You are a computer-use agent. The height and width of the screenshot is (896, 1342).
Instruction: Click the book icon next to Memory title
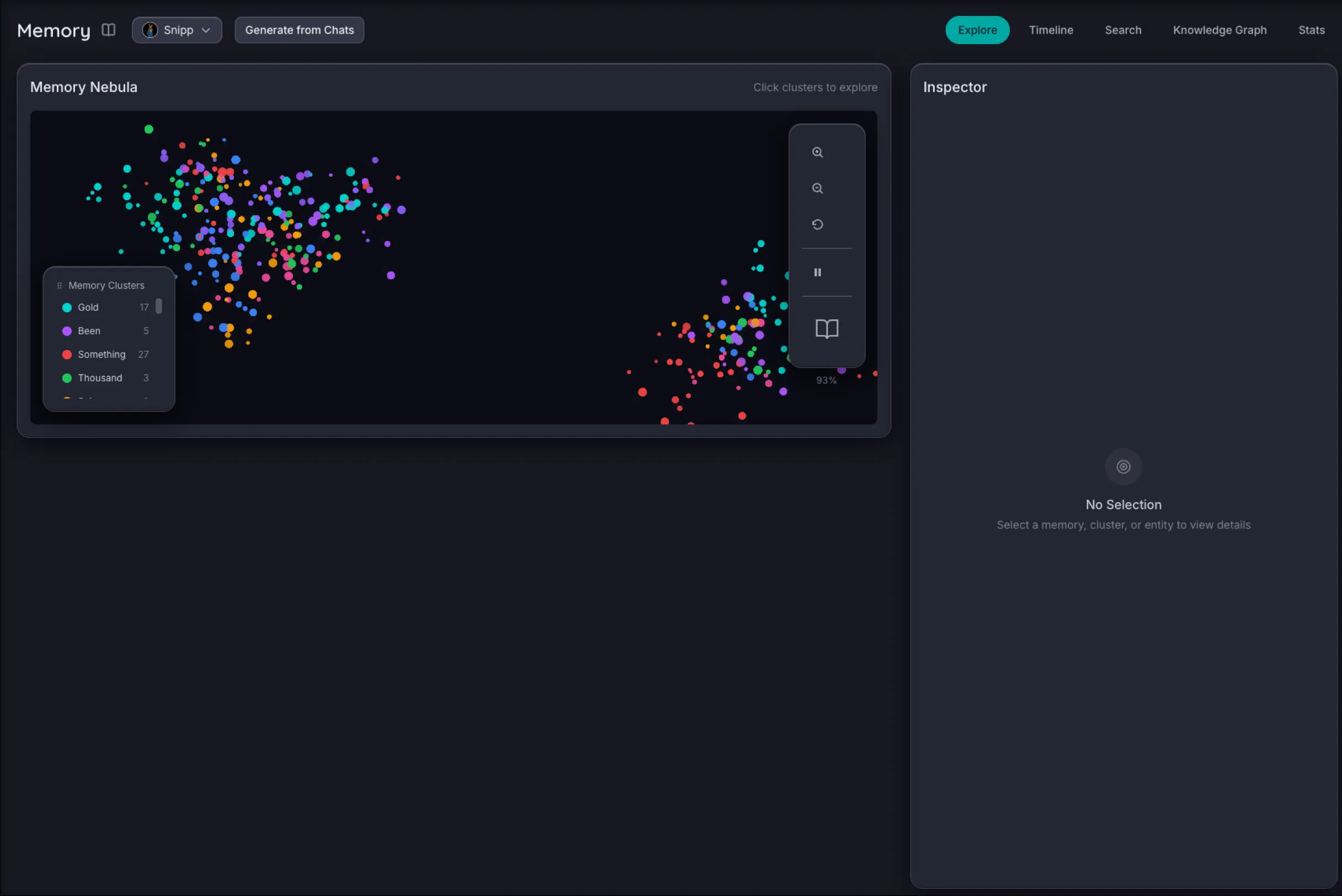(108, 30)
